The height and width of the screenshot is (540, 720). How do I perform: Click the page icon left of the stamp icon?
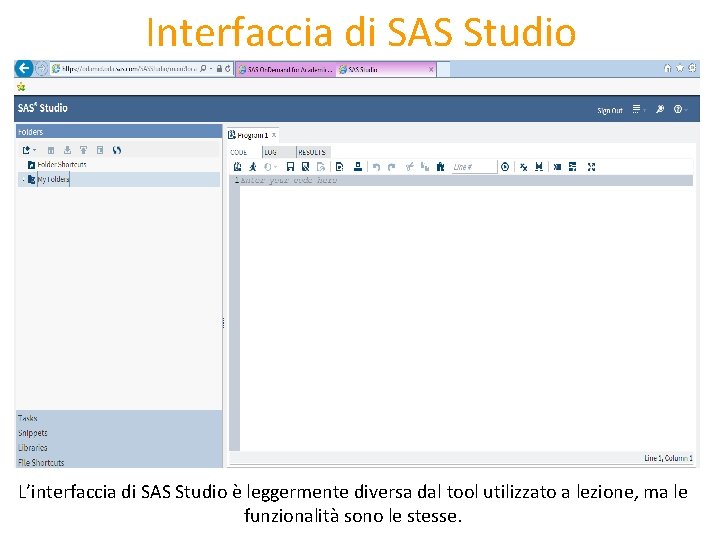click(339, 167)
